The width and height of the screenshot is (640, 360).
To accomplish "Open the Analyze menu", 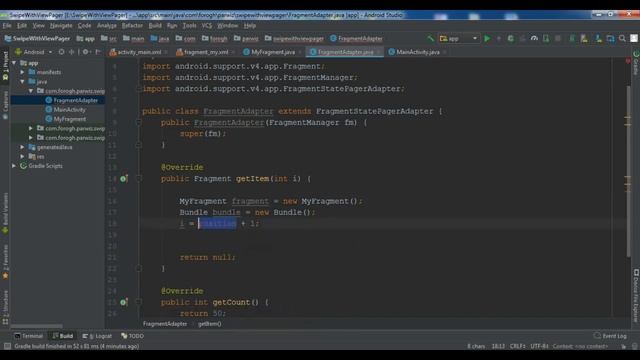I will [x=107, y=25].
